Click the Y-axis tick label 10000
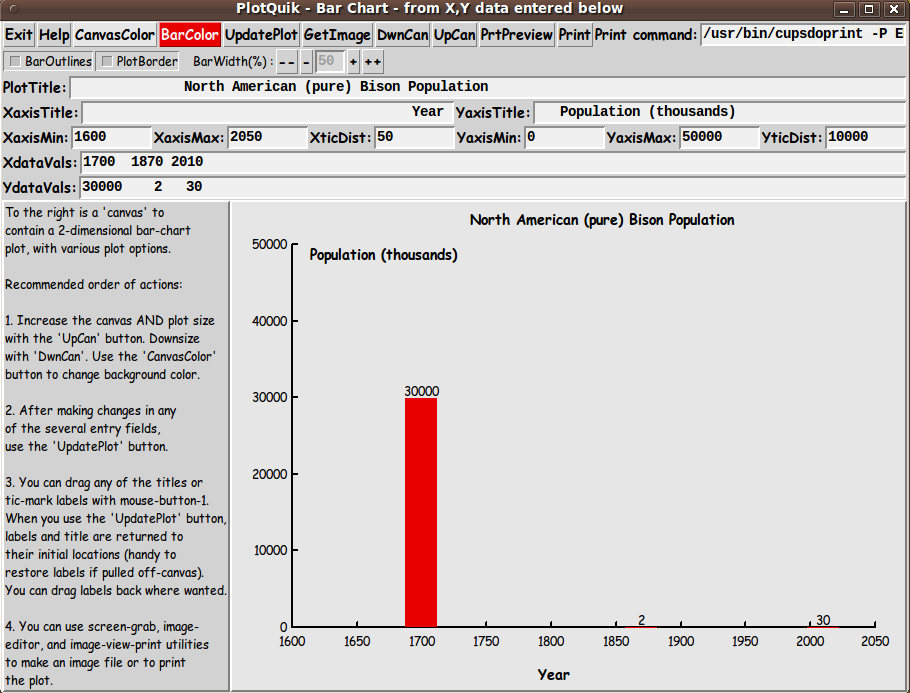 (269, 550)
